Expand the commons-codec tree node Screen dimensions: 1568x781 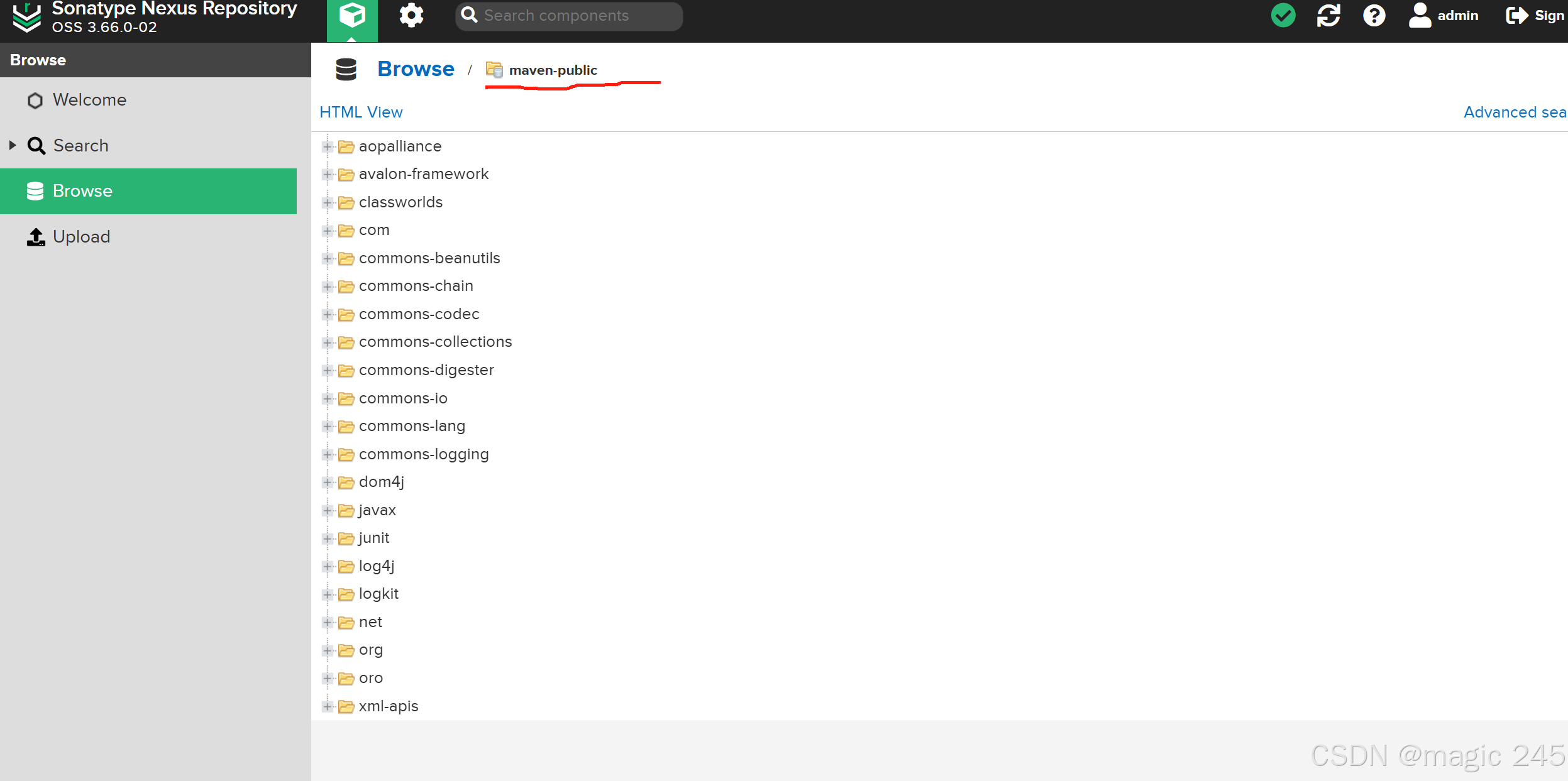(x=328, y=314)
